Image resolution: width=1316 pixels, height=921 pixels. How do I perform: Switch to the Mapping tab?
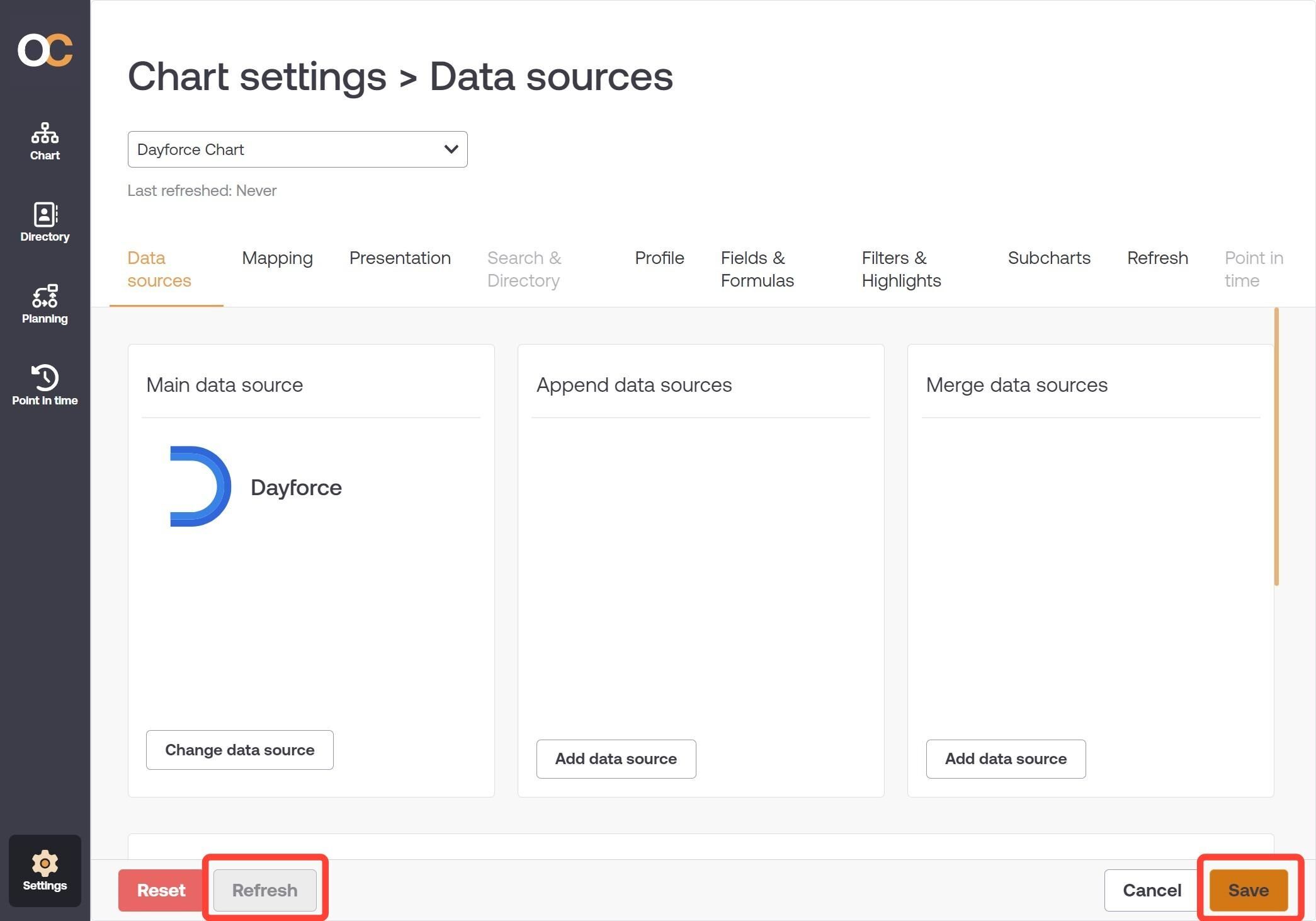[277, 258]
